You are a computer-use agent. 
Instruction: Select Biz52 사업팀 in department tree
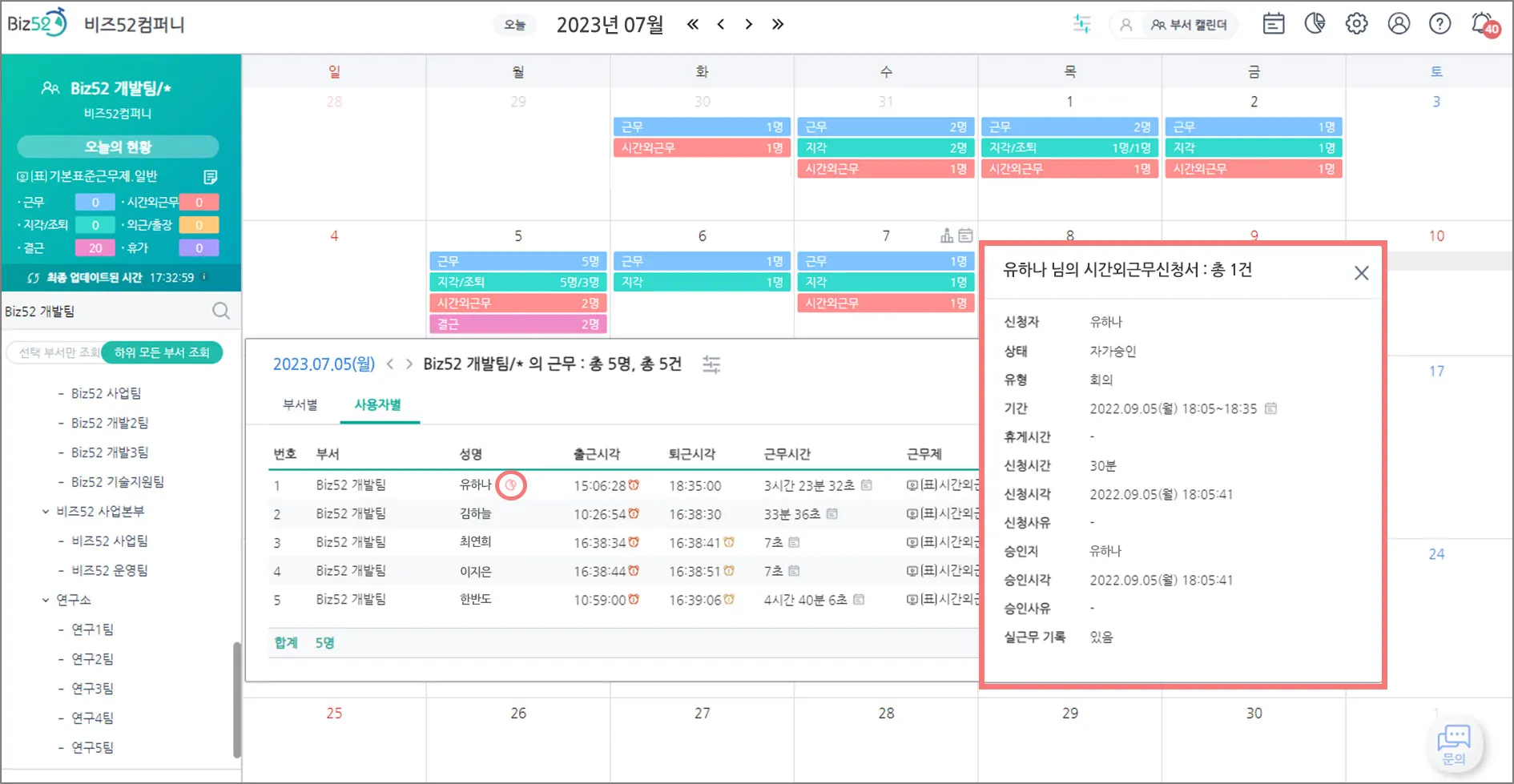click(106, 393)
